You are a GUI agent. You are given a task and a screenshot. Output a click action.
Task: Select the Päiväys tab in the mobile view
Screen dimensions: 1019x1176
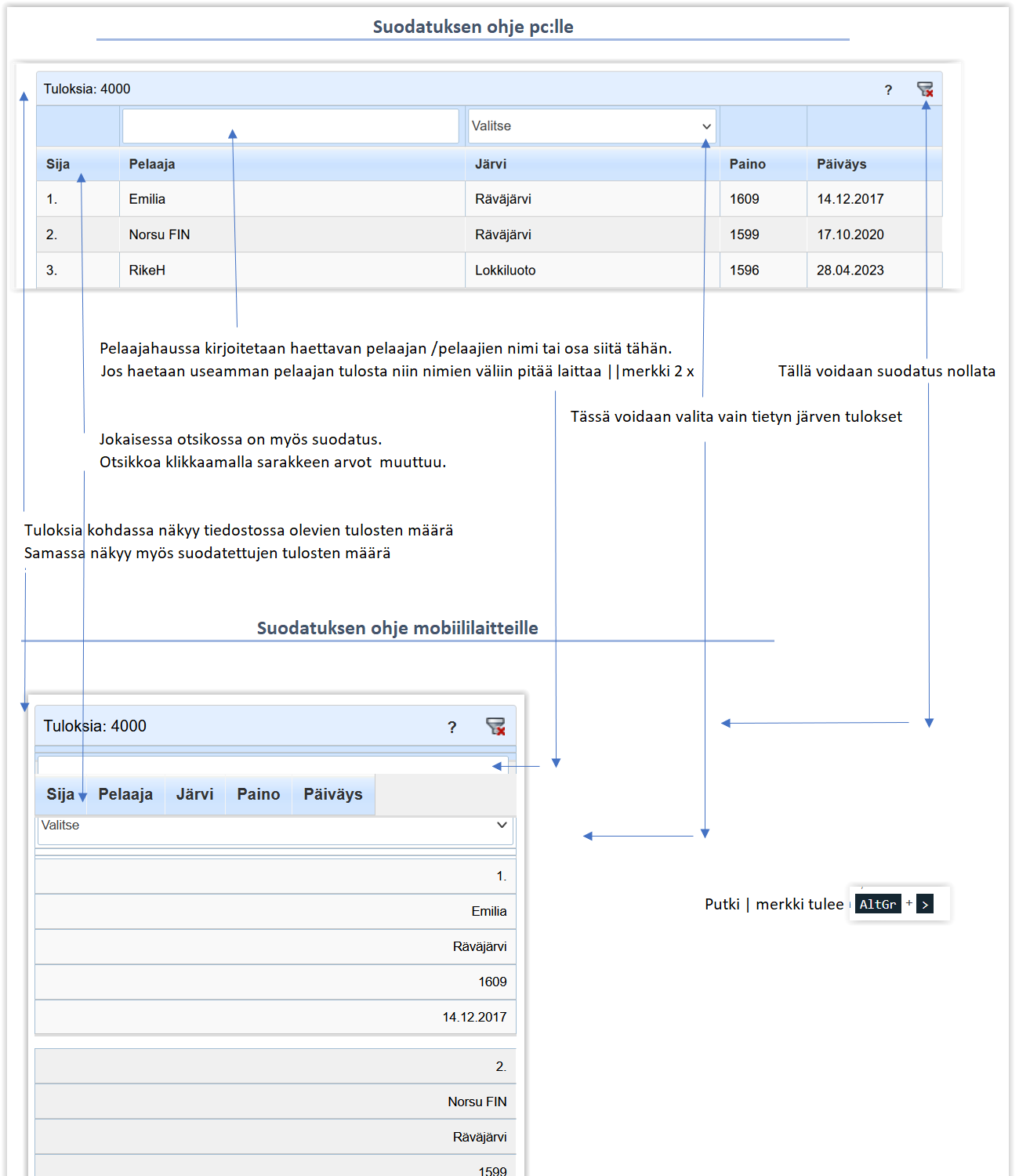tap(333, 794)
